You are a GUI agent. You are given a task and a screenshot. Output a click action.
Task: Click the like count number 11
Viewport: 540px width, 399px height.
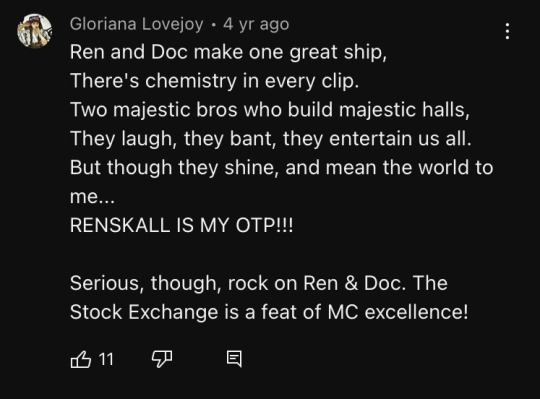tap(106, 359)
